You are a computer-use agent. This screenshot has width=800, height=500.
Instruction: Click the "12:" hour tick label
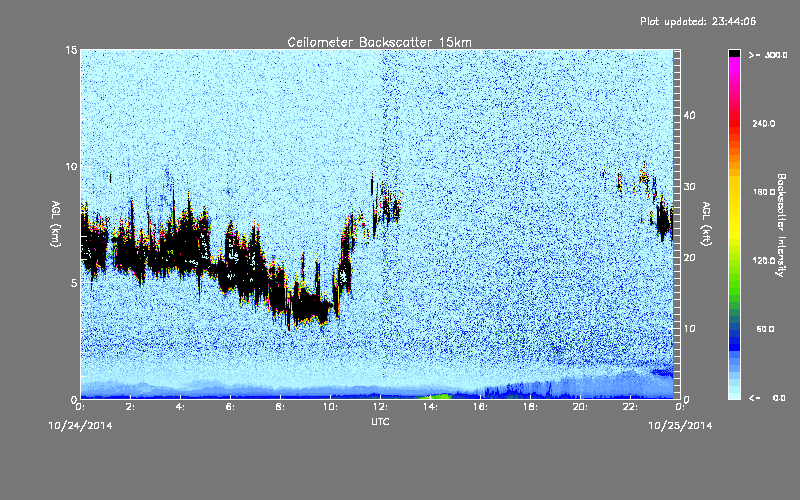380,407
